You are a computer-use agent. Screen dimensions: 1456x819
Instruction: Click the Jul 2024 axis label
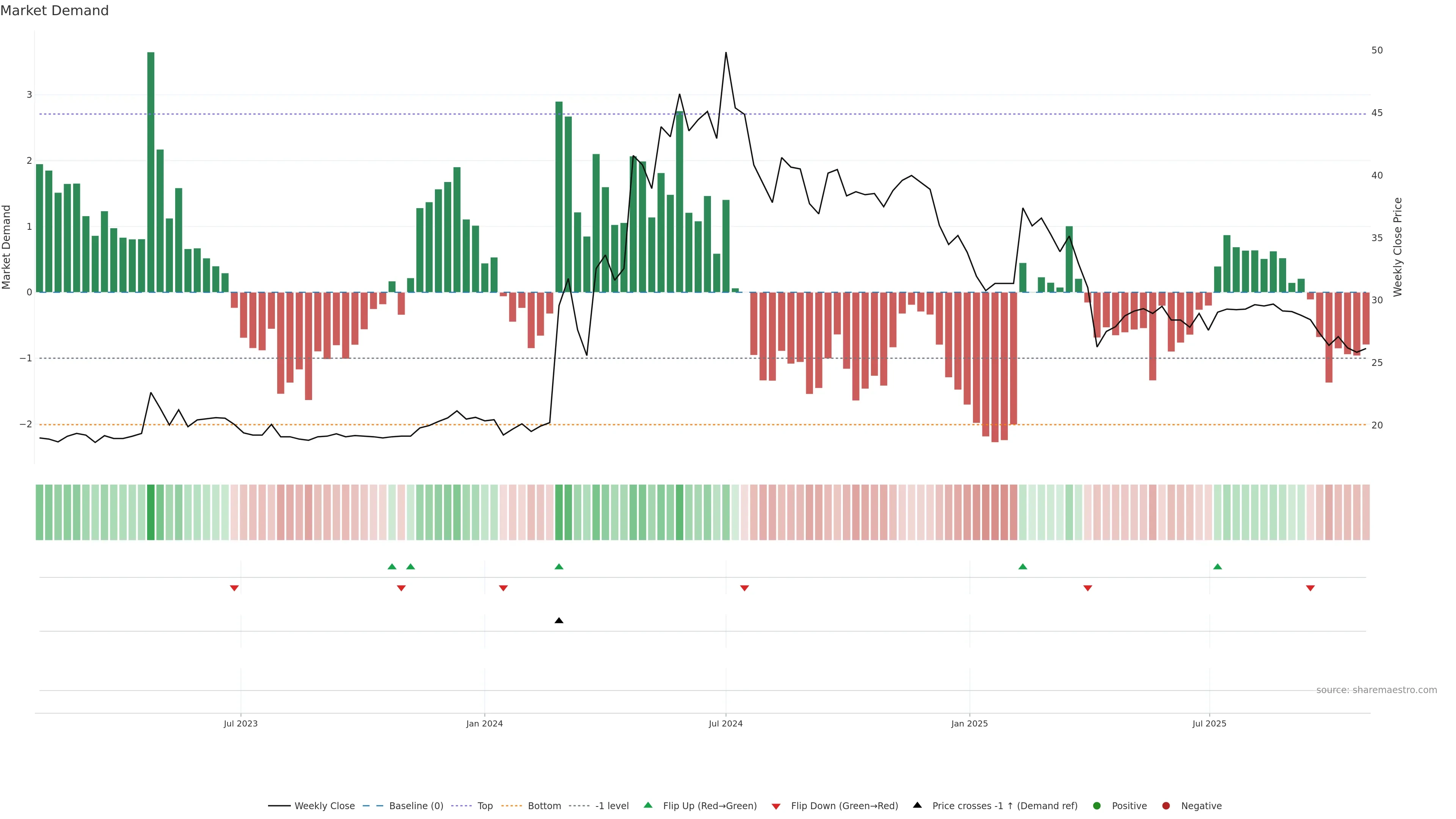click(x=726, y=723)
